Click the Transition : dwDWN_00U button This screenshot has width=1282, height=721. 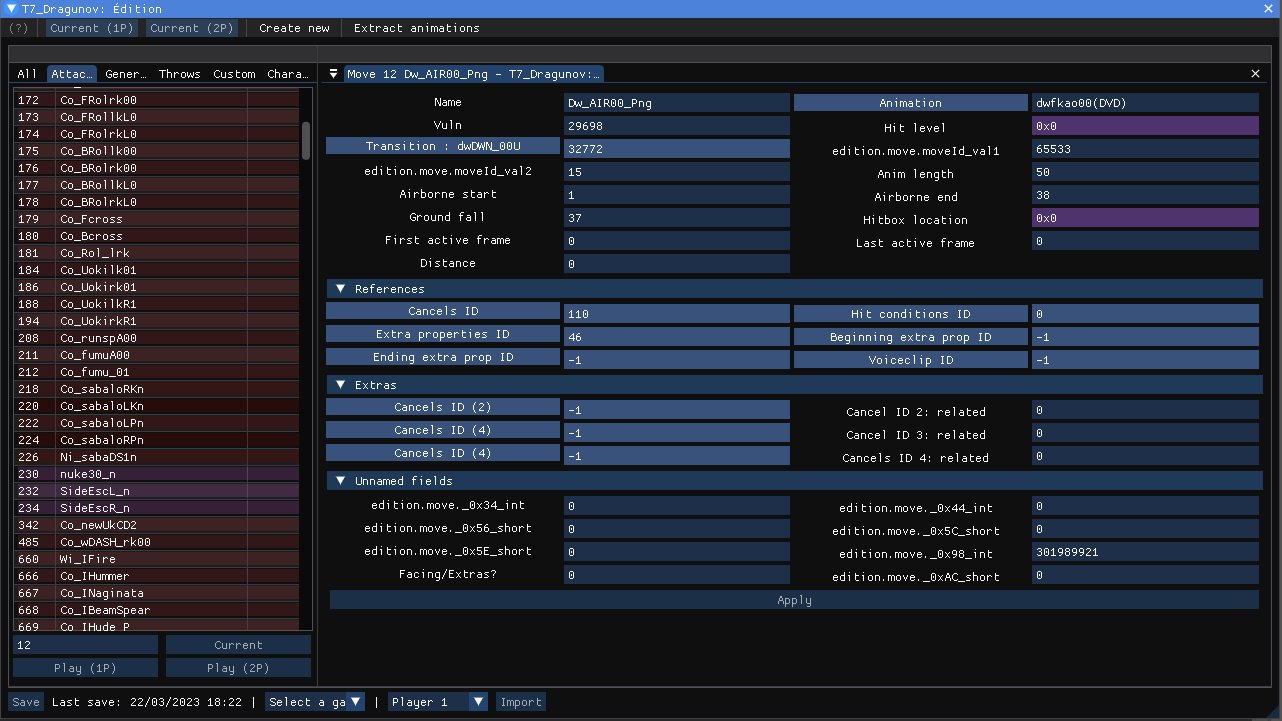(443, 146)
